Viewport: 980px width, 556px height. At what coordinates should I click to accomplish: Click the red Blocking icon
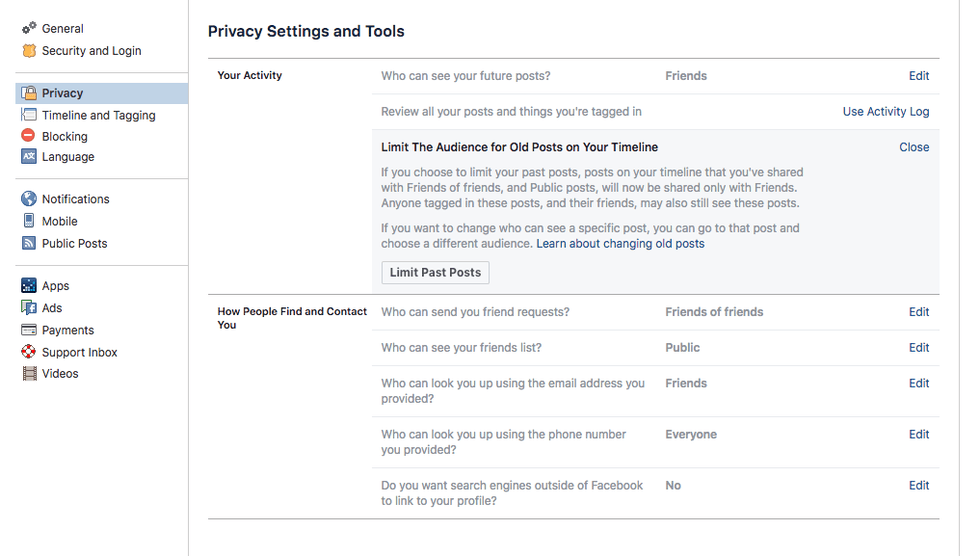29,136
